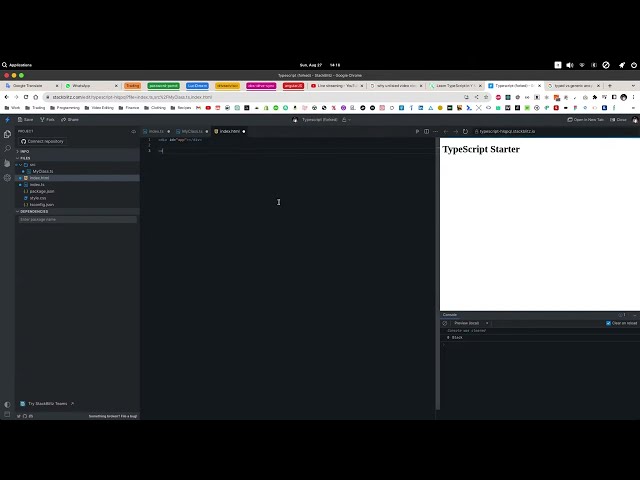The image size is (640, 480).
Task: Click the split editor layout icon
Action: coord(426,131)
